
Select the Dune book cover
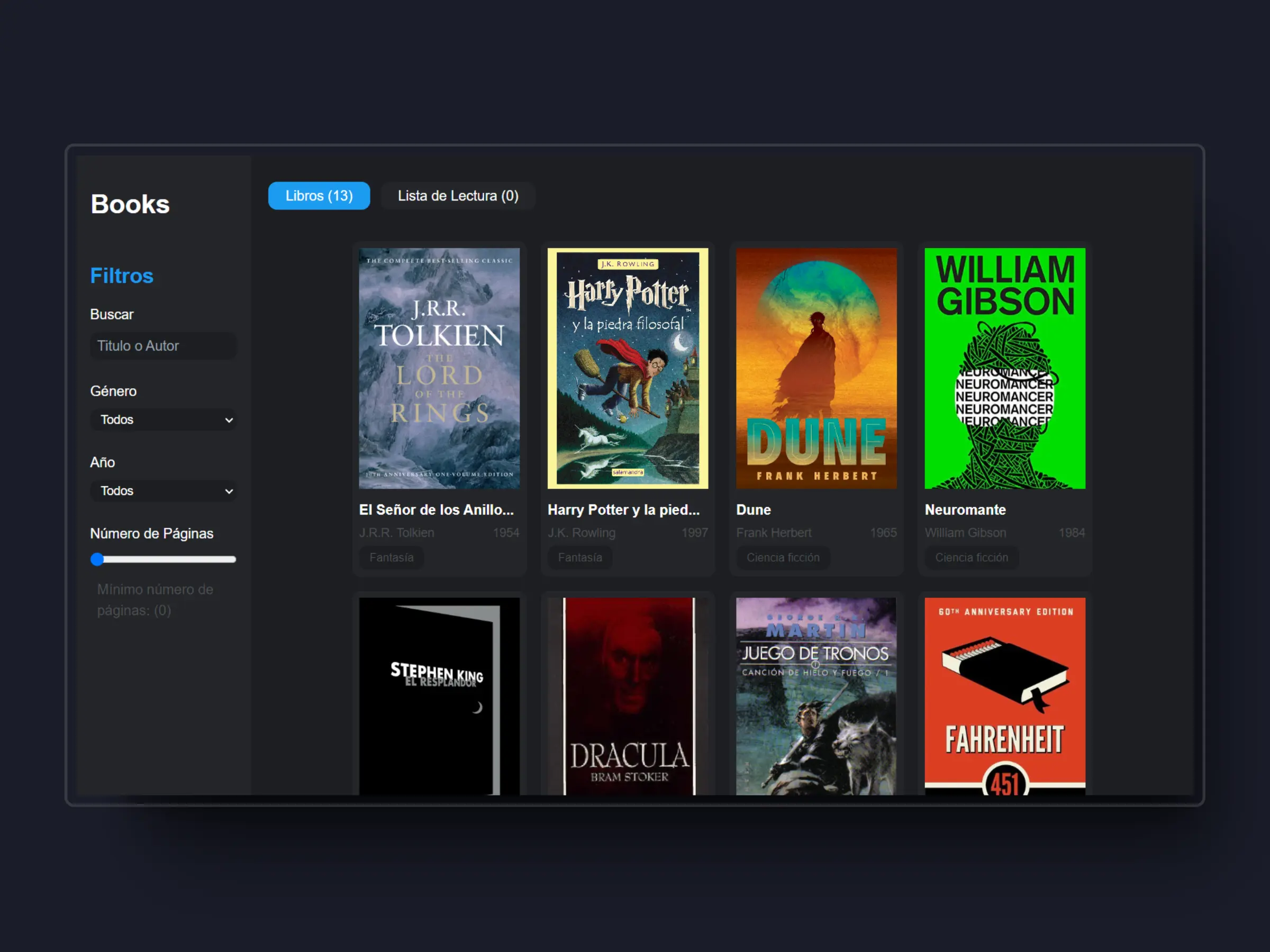tap(816, 369)
